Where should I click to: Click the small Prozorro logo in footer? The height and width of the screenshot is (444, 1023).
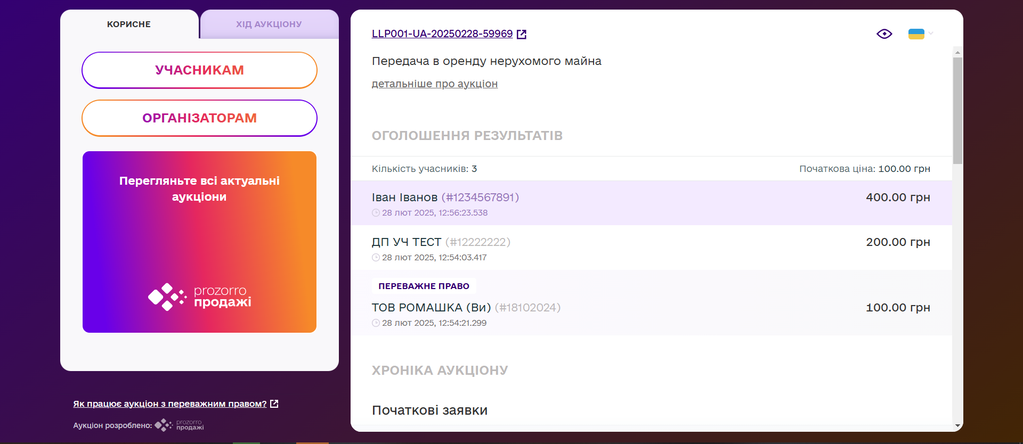coord(177,425)
